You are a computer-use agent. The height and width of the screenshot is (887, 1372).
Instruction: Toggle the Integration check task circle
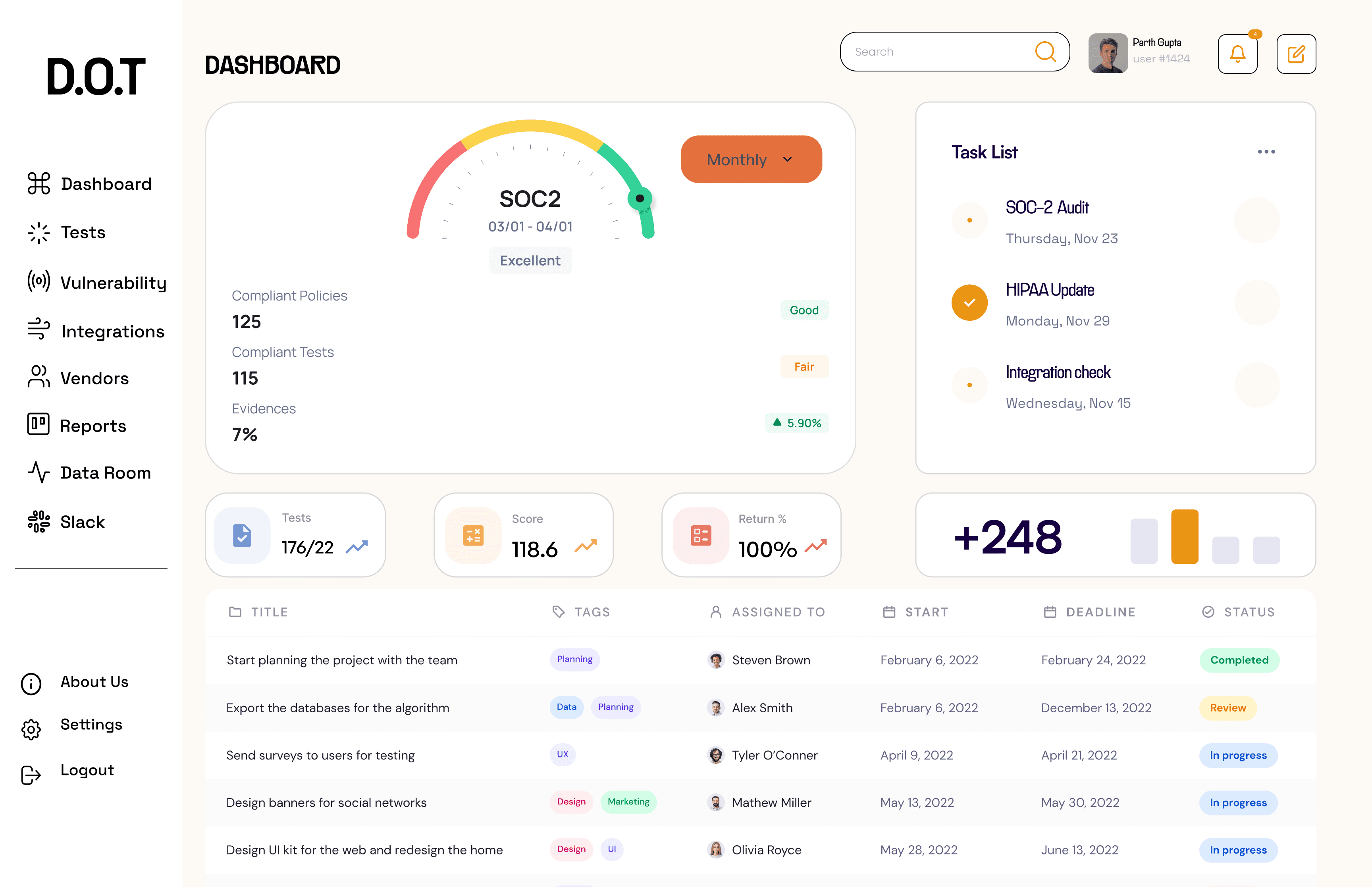click(969, 385)
